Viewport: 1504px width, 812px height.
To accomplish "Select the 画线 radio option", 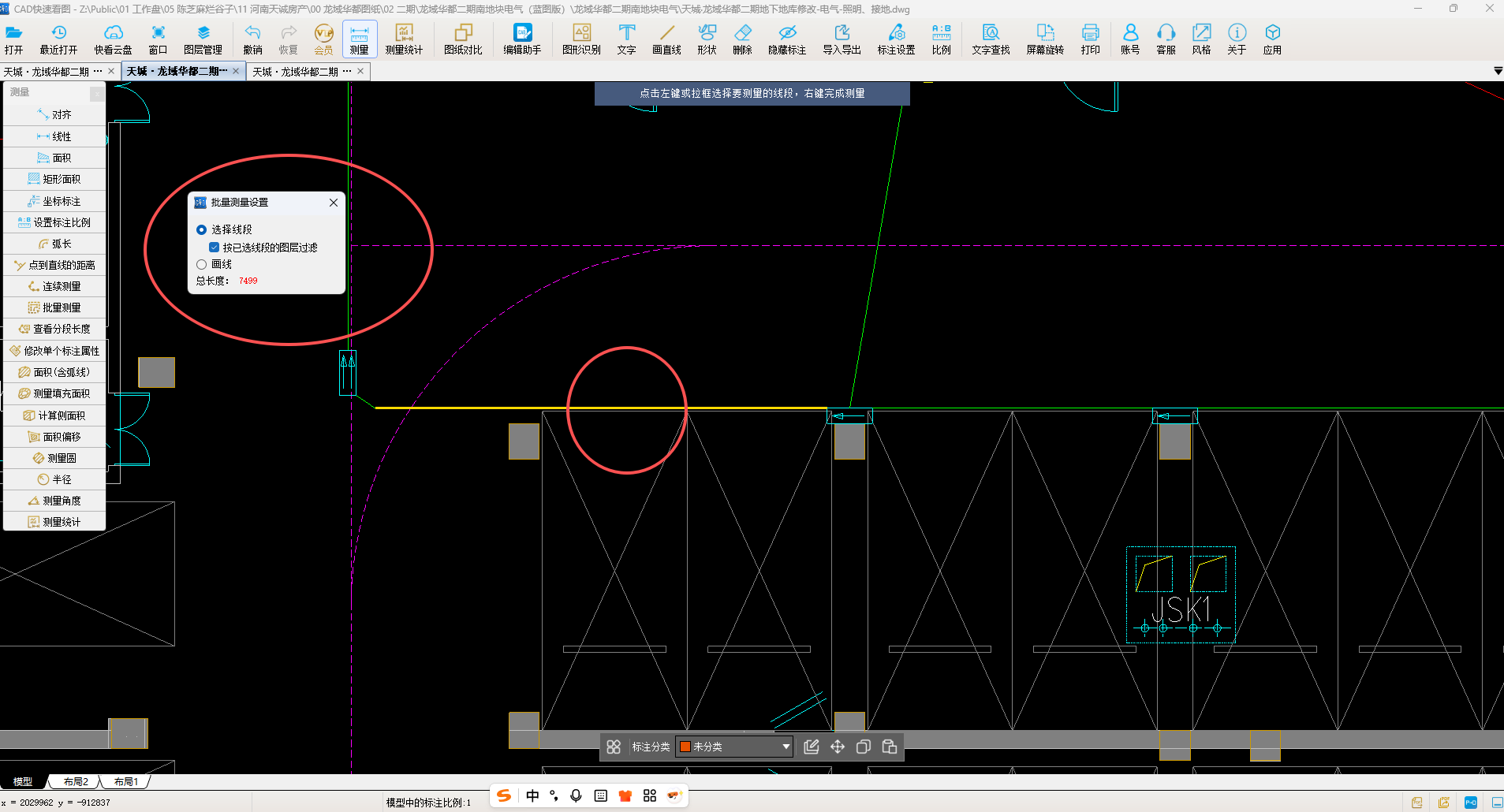I will click(x=202, y=264).
